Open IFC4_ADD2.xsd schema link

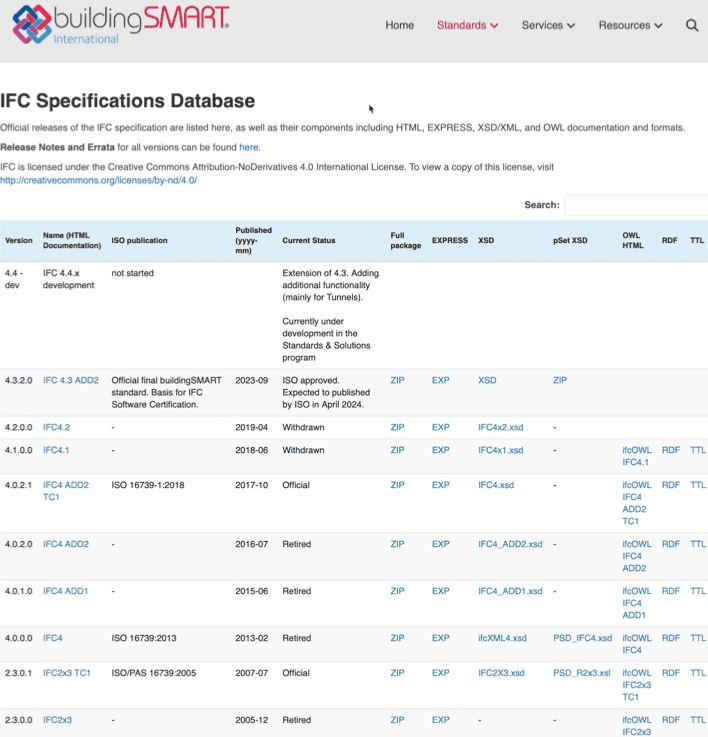coord(510,544)
